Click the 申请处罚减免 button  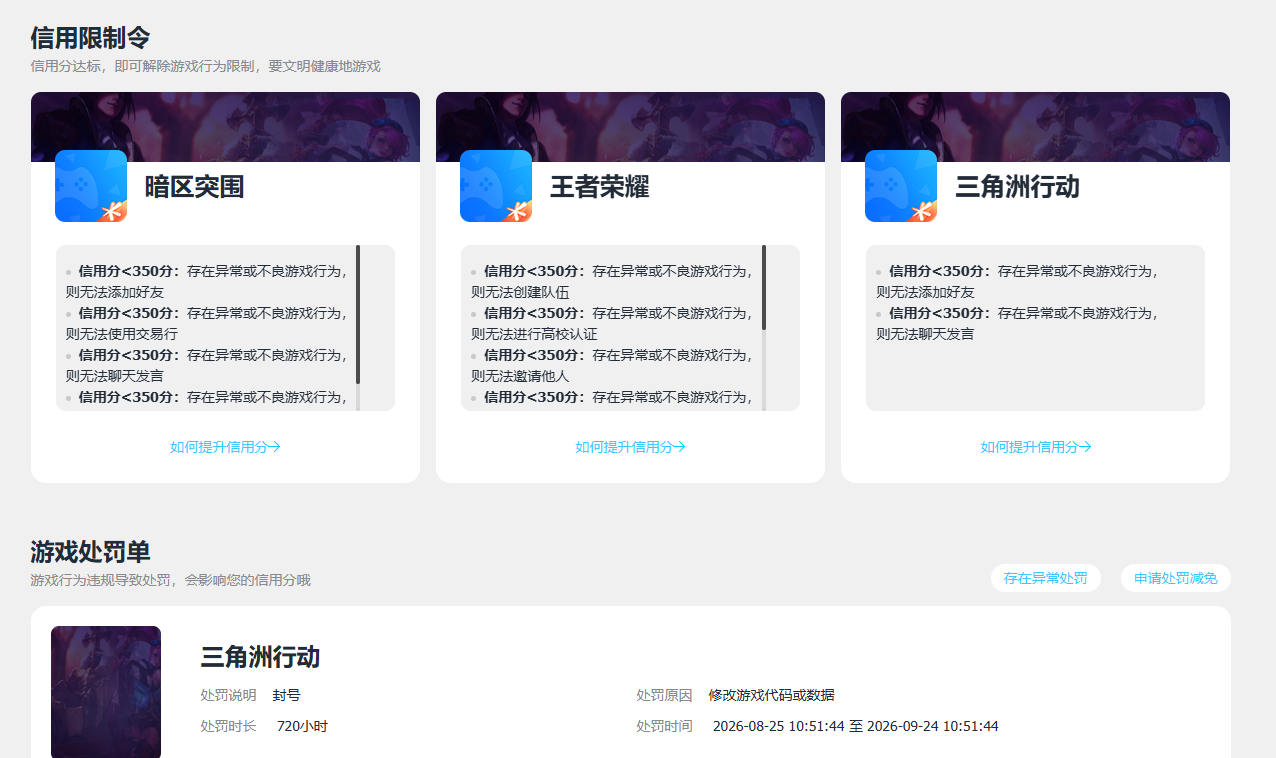point(1176,578)
